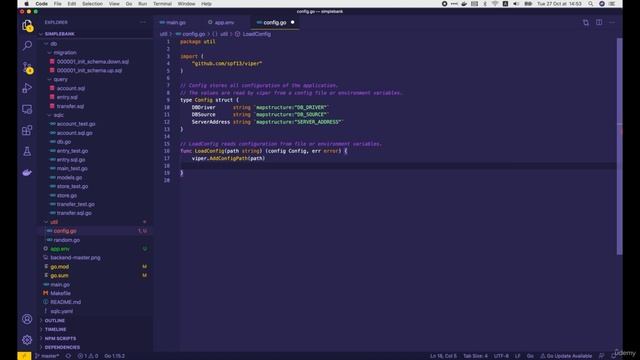Open macOS Spotlight search icon
Image resolution: width=640 pixels, height=360 pixels.
[x=591, y=4]
